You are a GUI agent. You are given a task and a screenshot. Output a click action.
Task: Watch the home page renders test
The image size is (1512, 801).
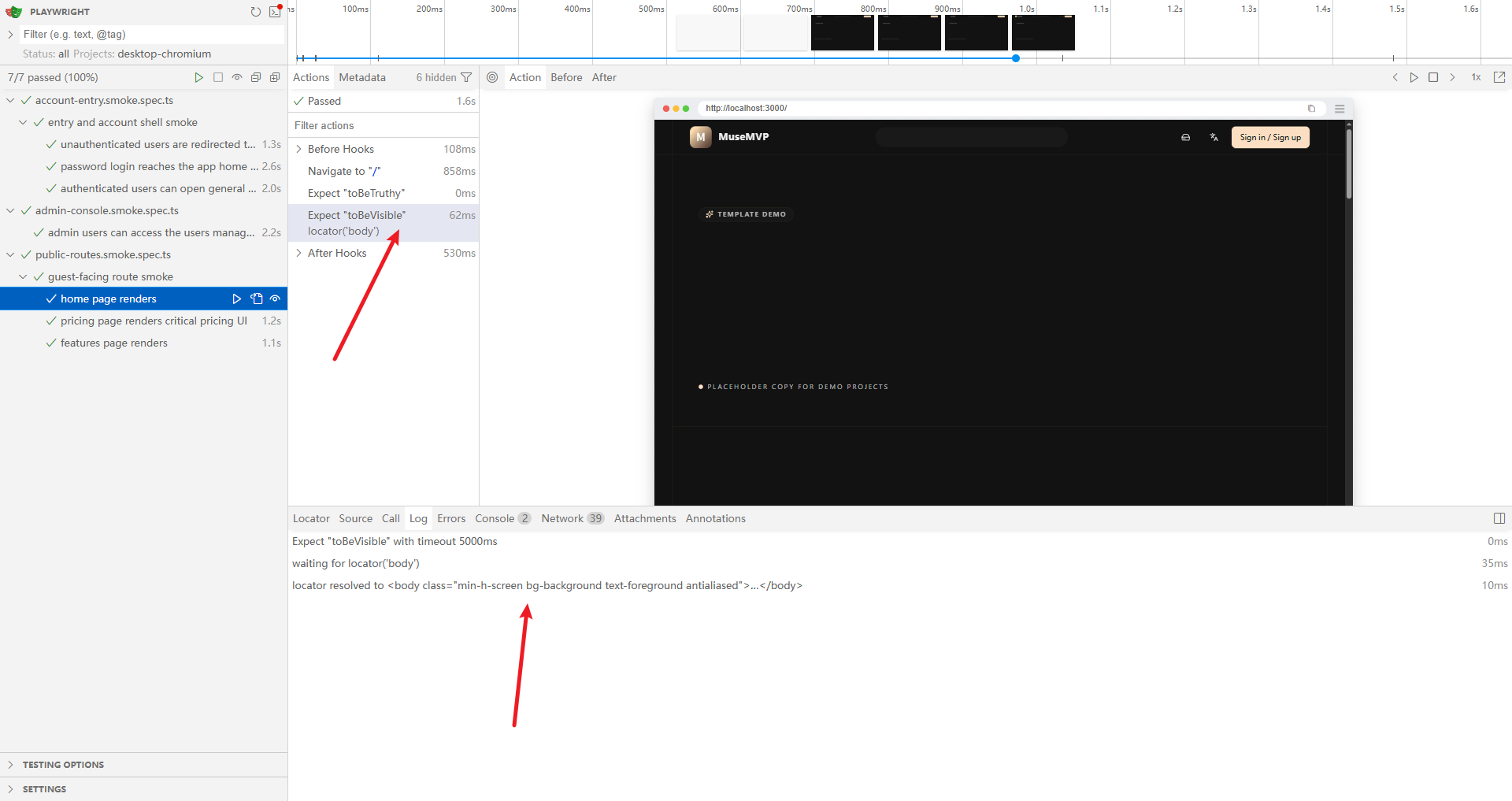(275, 299)
